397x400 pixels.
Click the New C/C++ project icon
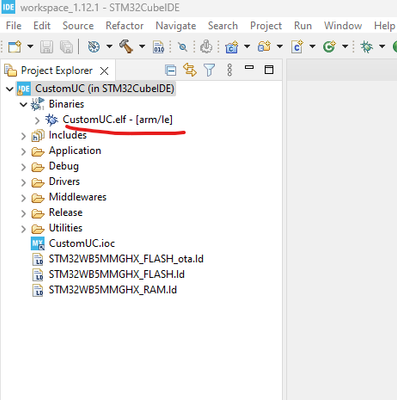232,47
